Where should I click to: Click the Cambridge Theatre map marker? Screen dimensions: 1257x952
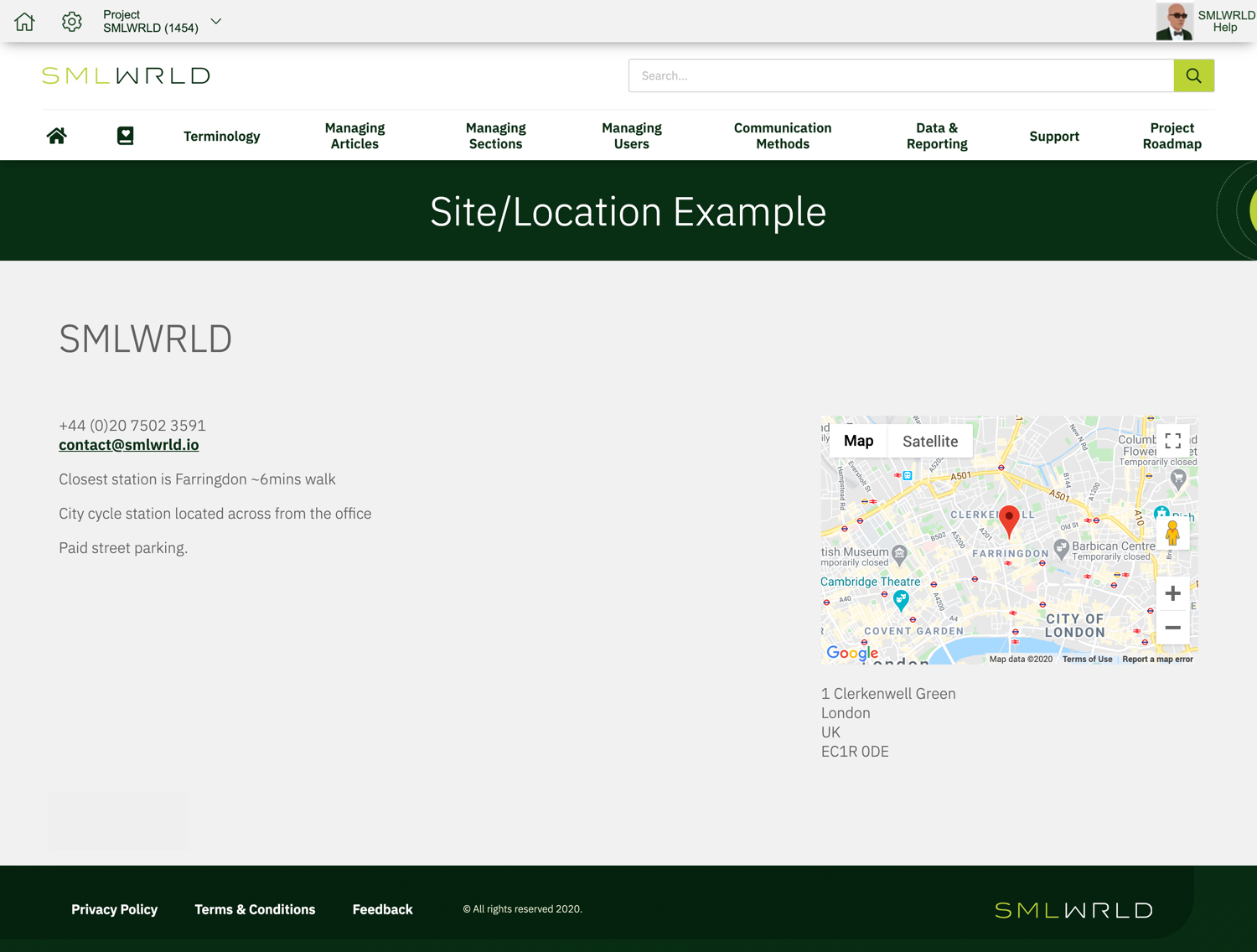pyautogui.click(x=901, y=599)
